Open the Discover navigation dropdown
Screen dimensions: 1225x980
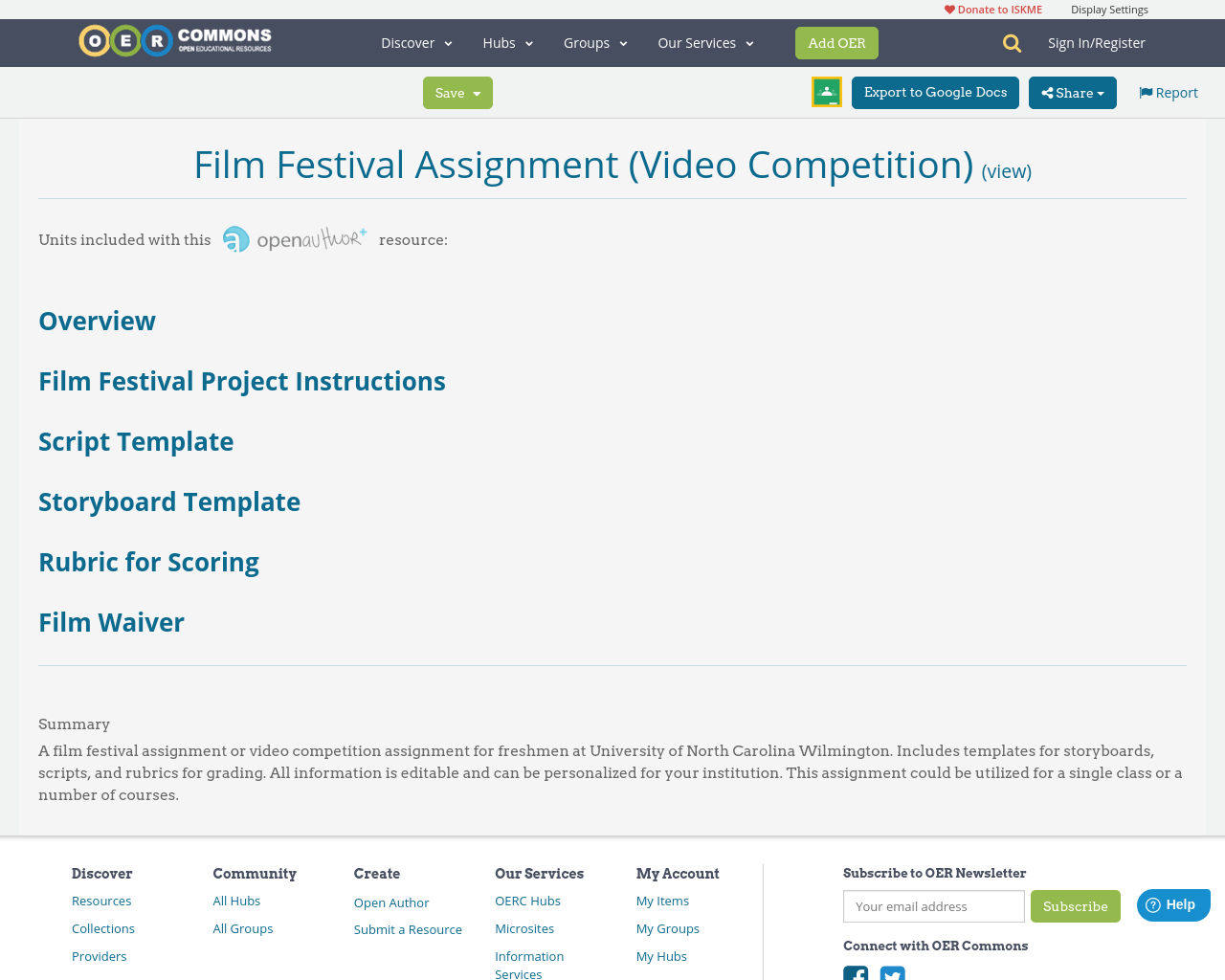415,41
